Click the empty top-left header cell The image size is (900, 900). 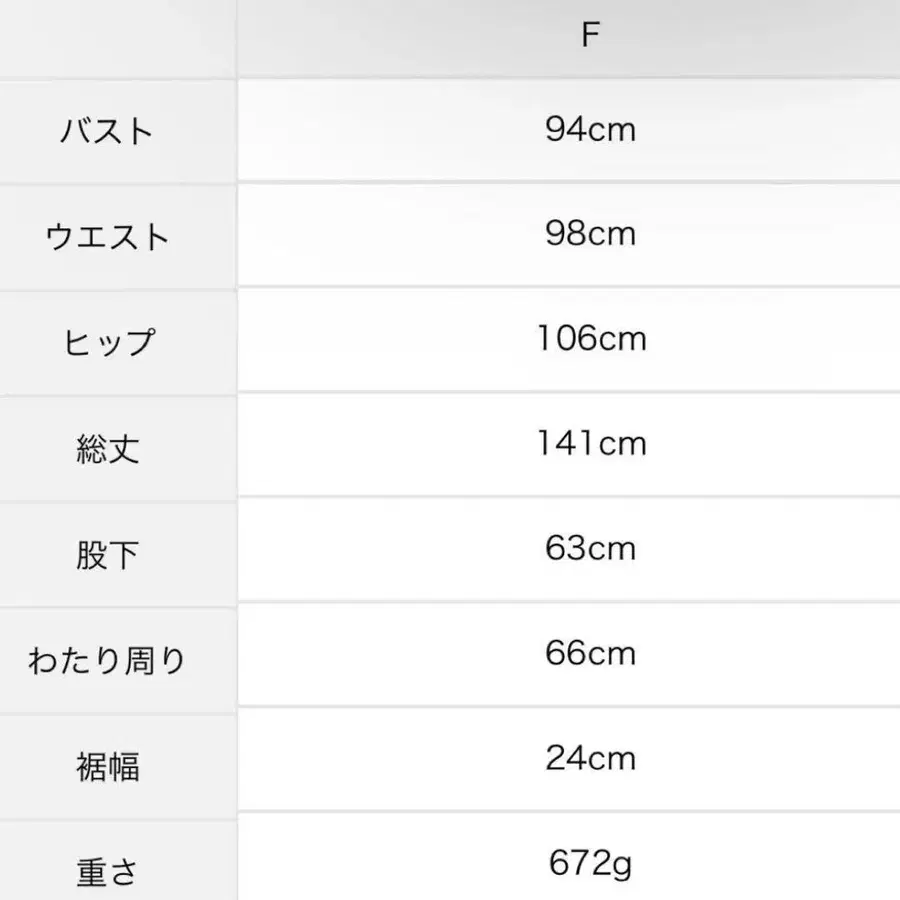(x=118, y=38)
